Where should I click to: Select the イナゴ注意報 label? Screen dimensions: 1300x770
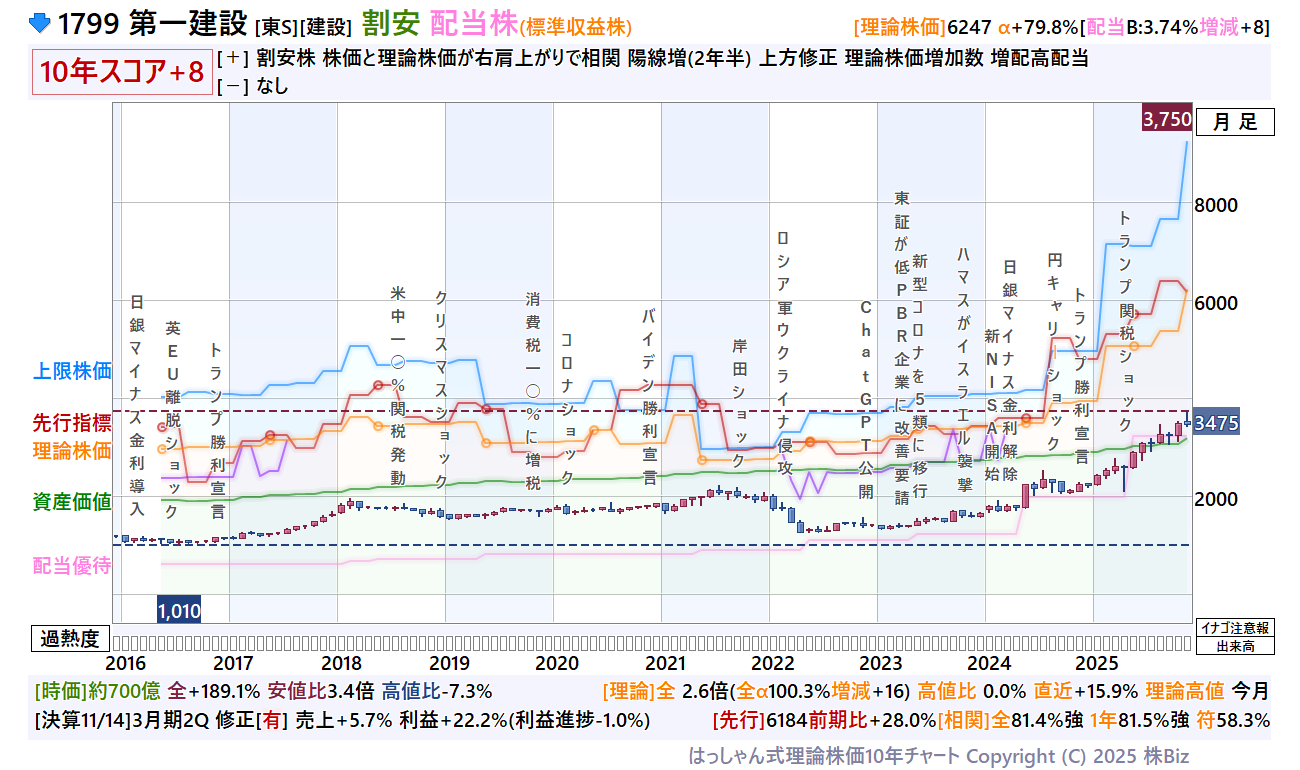point(1235,628)
